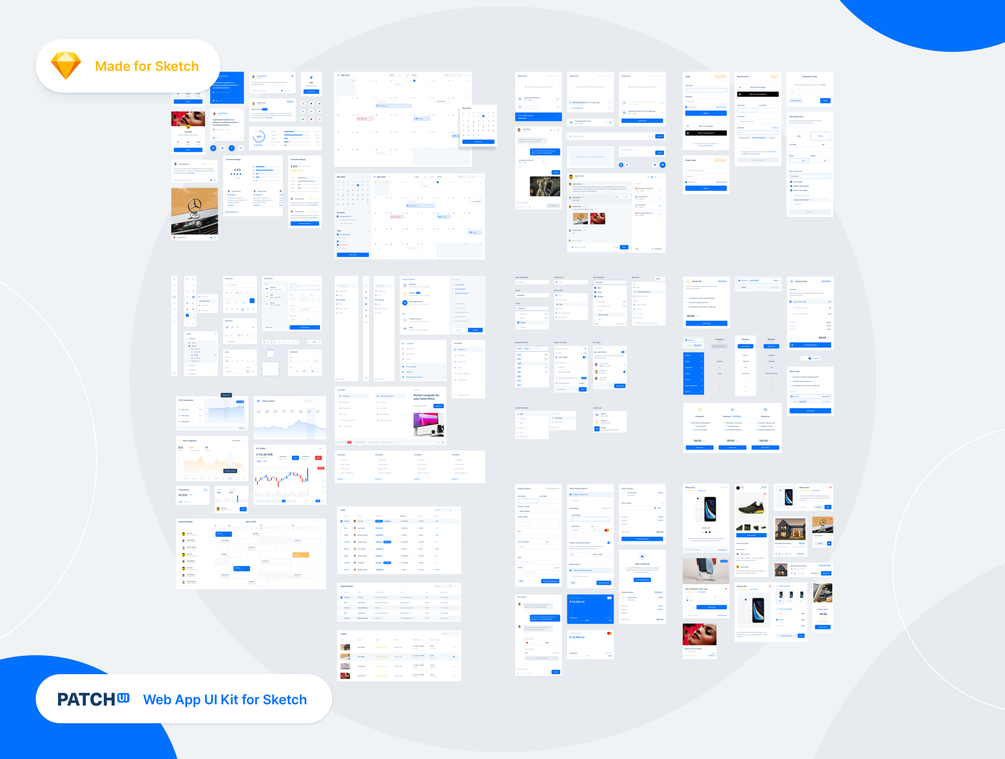The image size is (1005, 759).
Task: Click the Sketch diamond logo icon
Action: click(x=65, y=66)
